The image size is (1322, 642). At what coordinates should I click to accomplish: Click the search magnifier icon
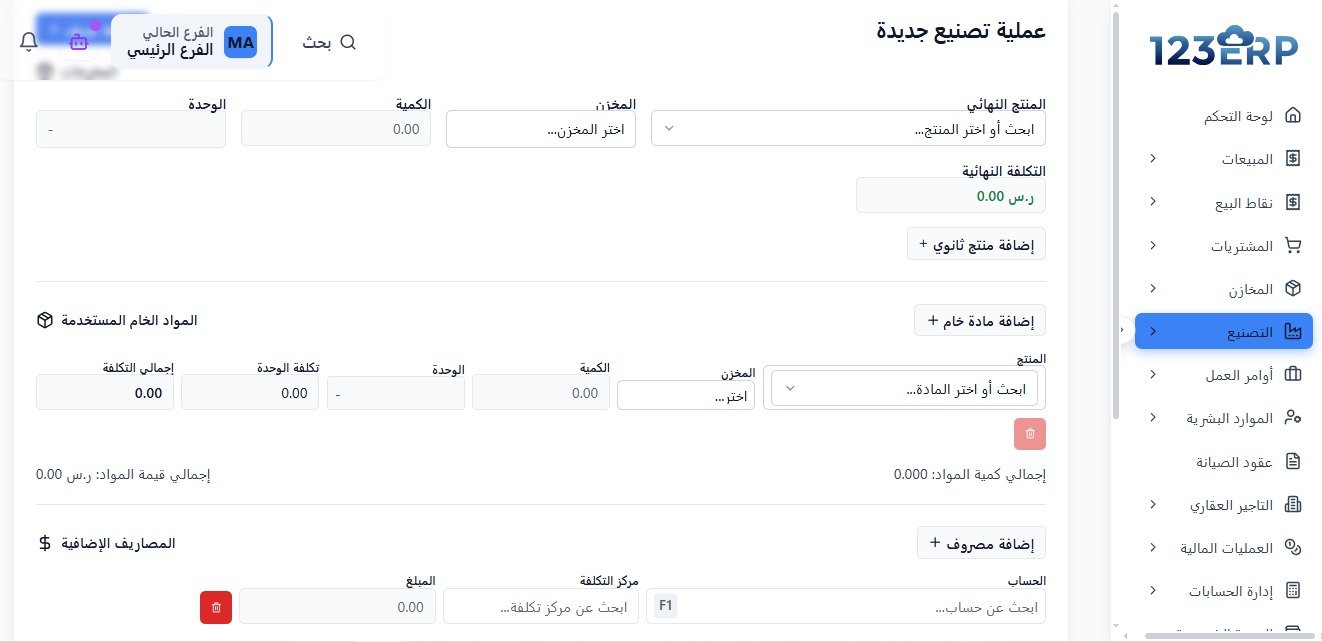[348, 42]
